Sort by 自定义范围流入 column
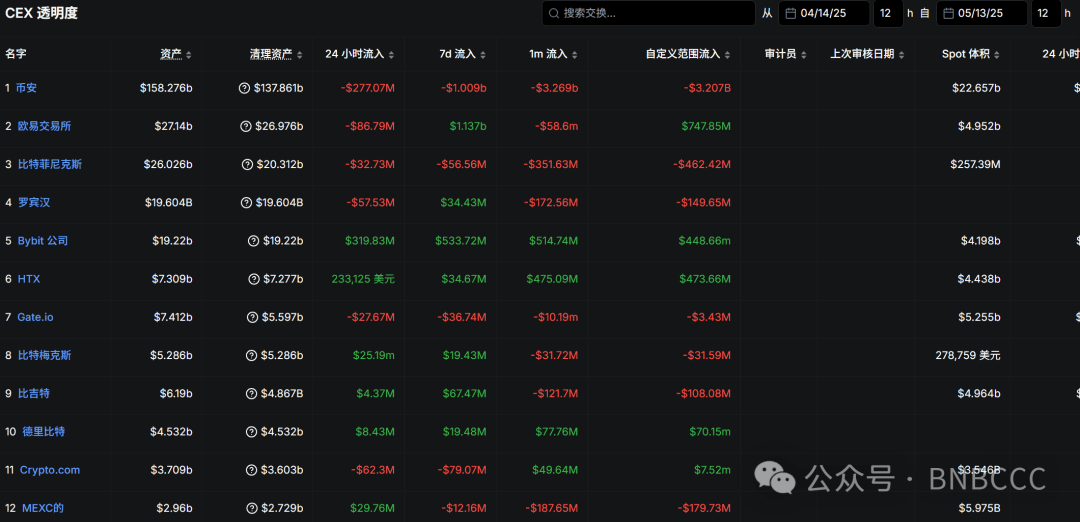The image size is (1080, 522). (688, 54)
